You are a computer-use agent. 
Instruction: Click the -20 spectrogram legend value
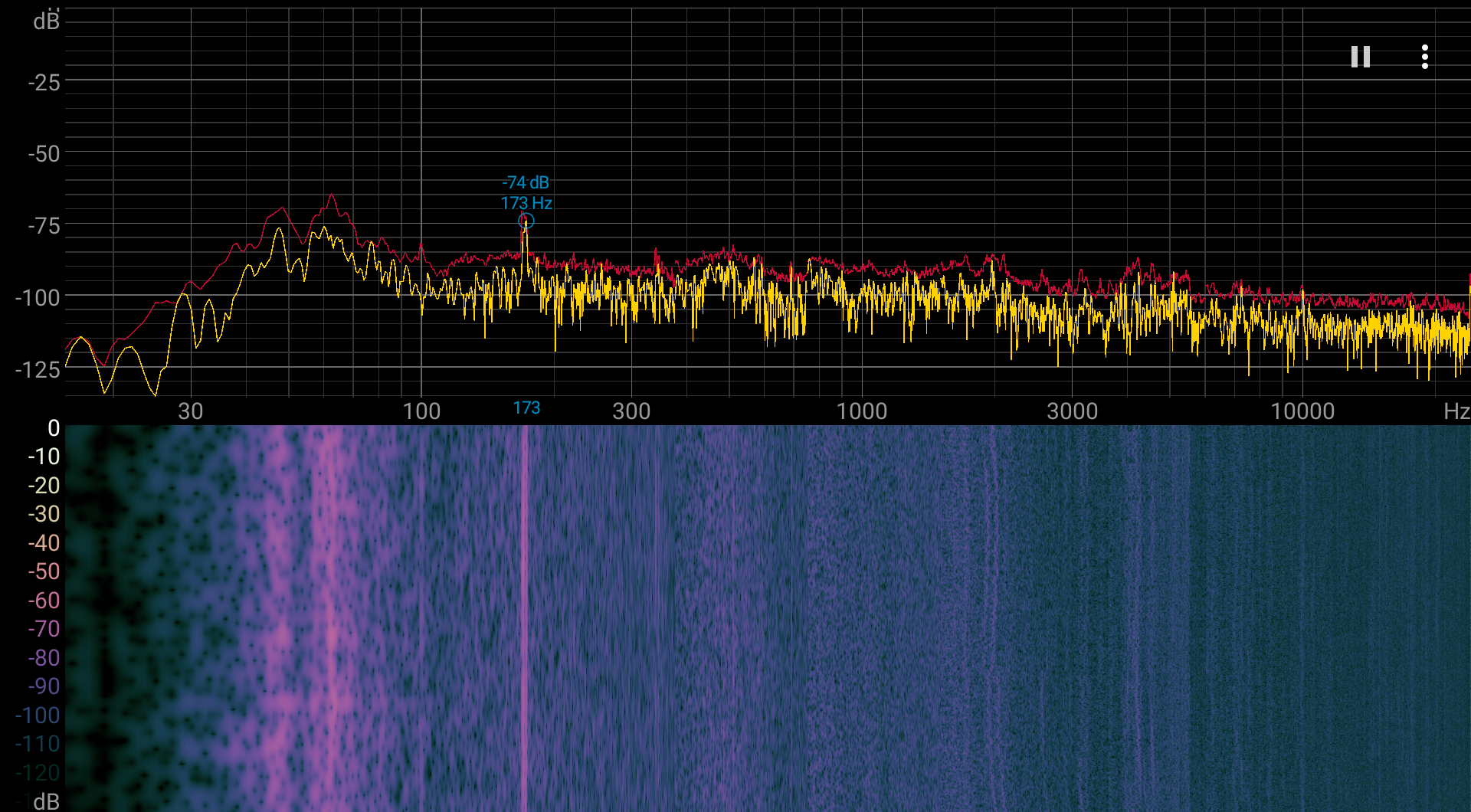[x=44, y=486]
